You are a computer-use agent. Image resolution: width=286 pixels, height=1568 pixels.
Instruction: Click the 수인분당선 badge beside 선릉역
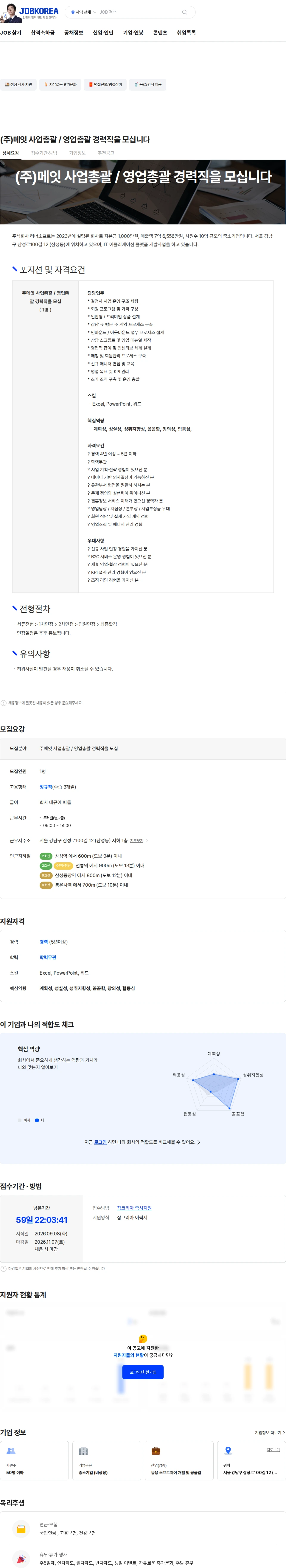63,866
